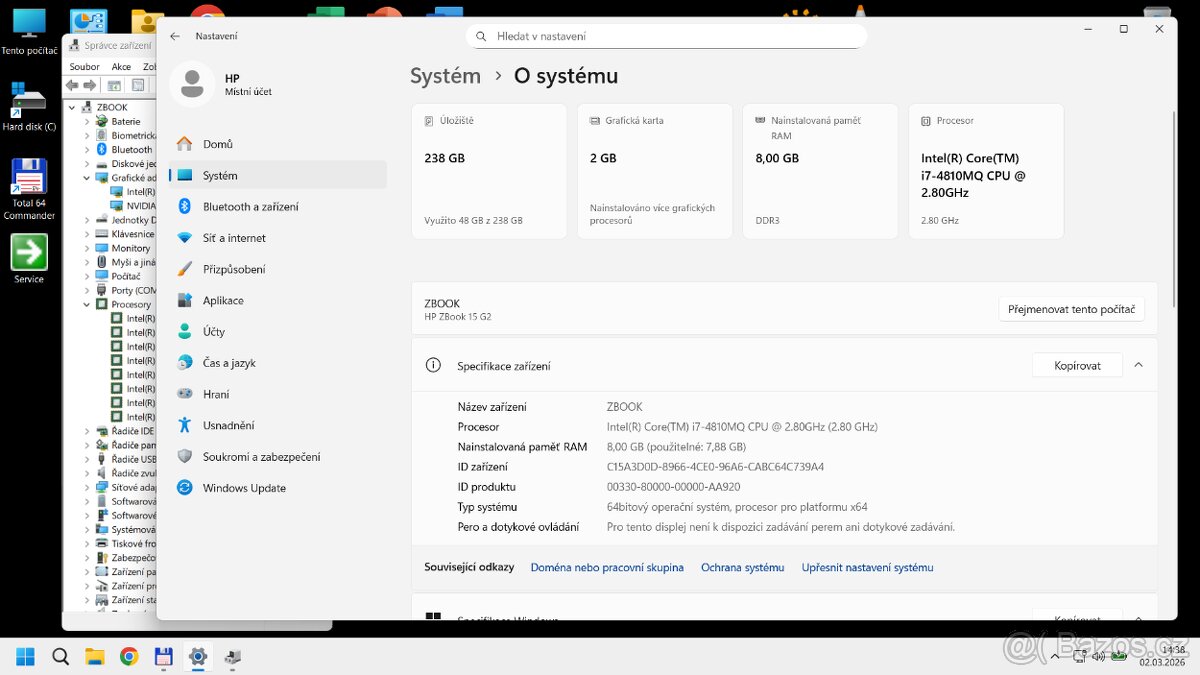Open the clock and date in taskbar

1162,656
